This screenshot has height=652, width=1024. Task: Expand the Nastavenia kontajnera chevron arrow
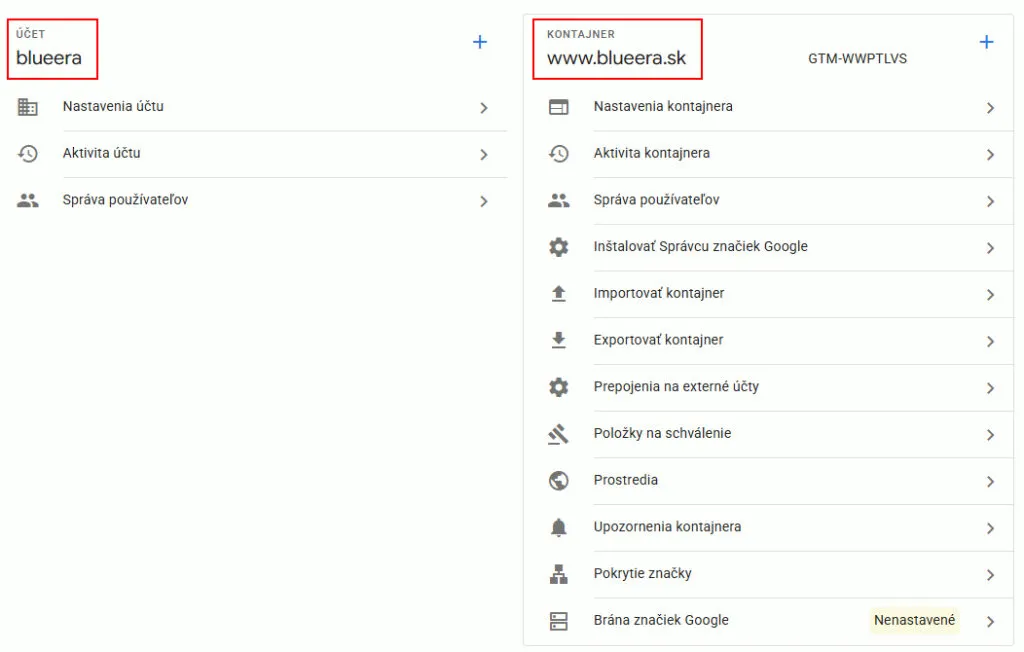click(990, 108)
